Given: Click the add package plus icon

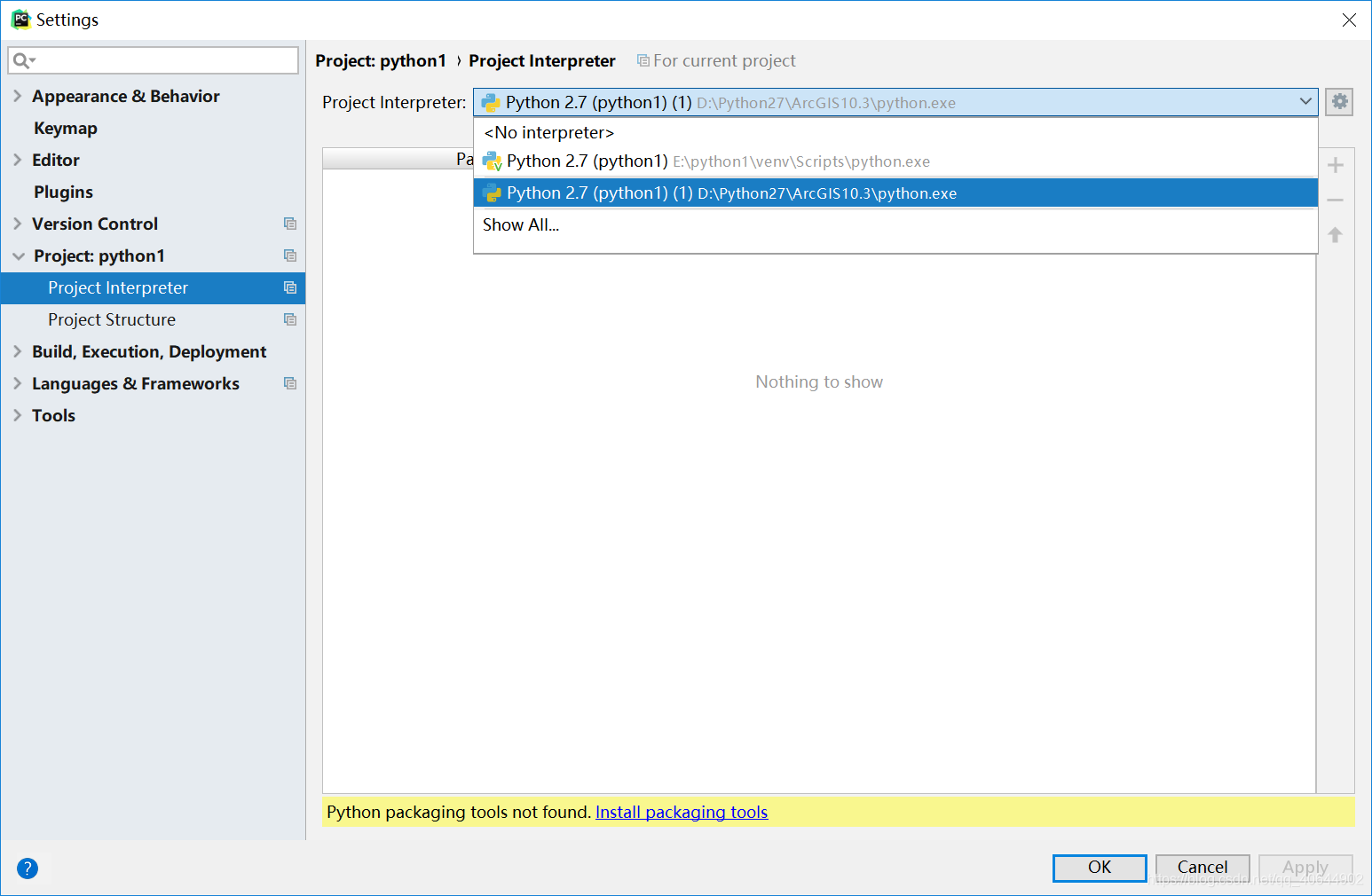Looking at the screenshot, I should (x=1335, y=165).
